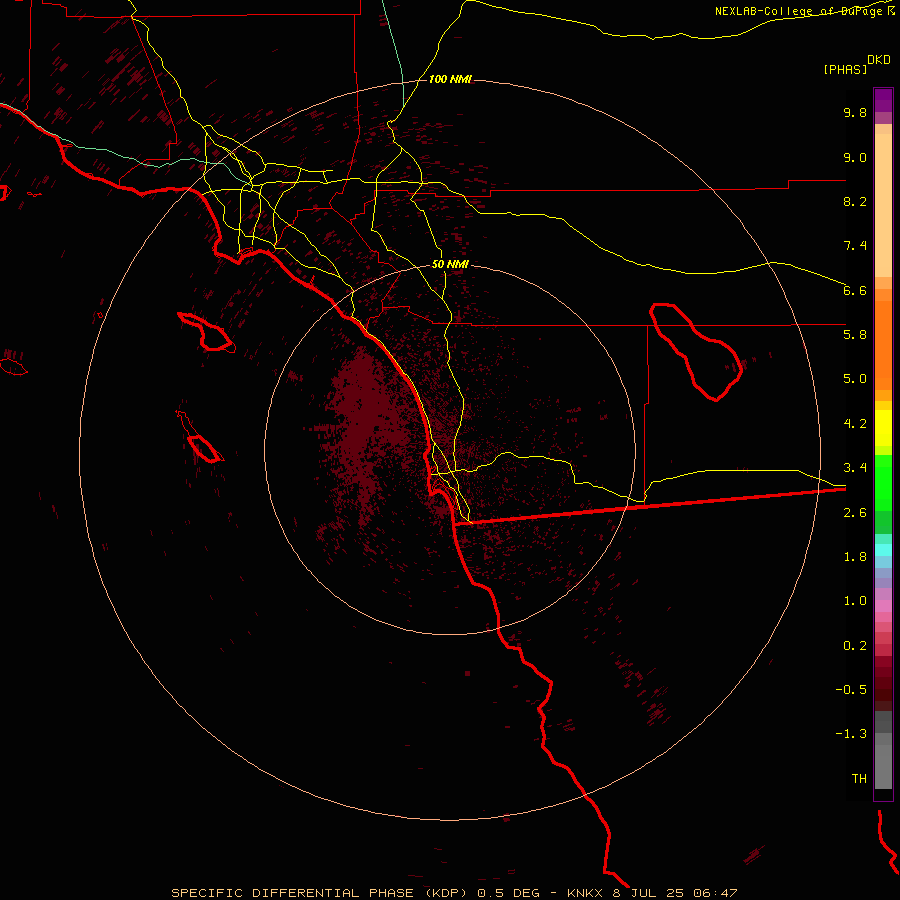Screen dimensions: 900x900
Task: Click the 7.4 scale label
Action: [855, 246]
